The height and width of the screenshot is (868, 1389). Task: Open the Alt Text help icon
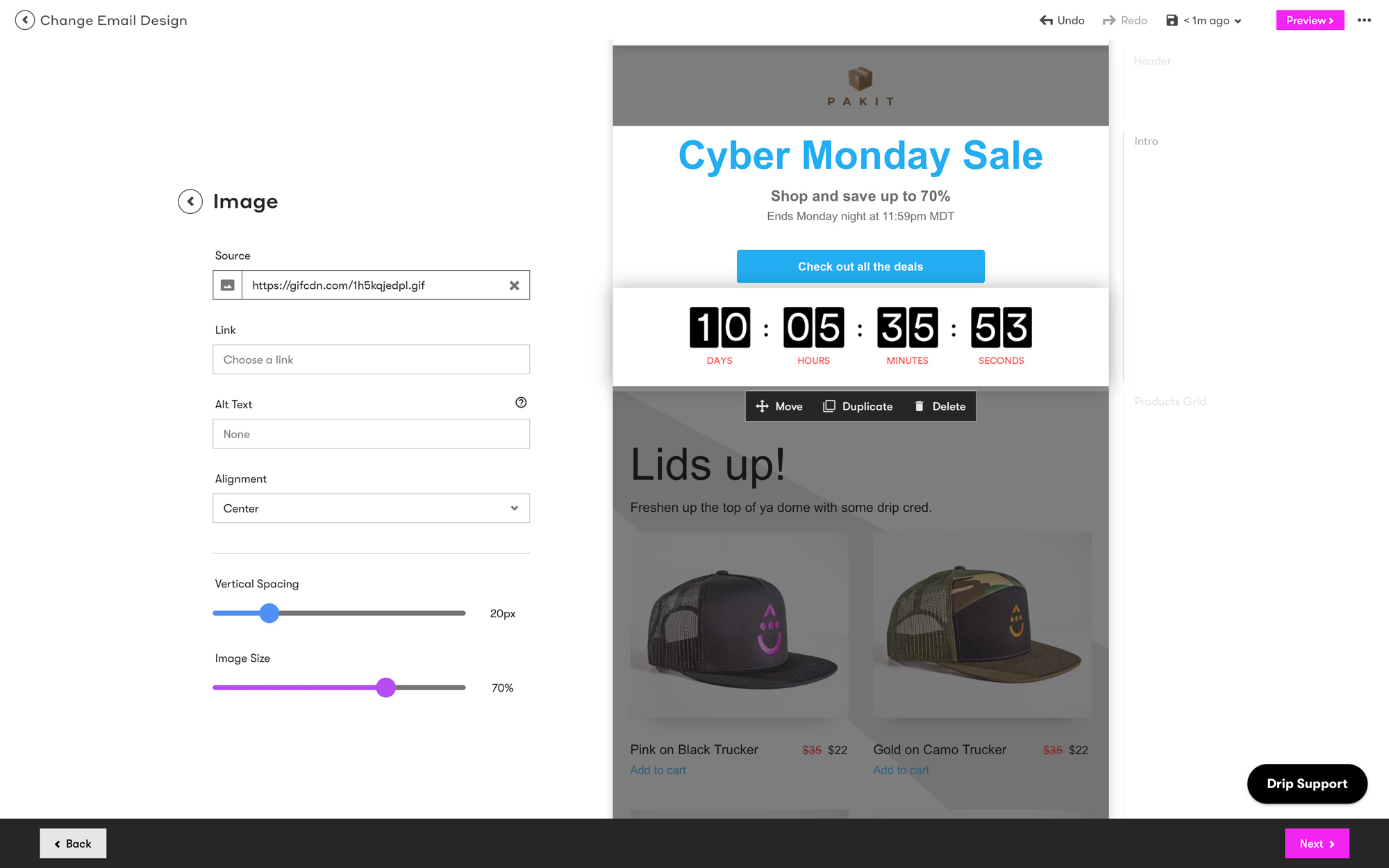coord(521,403)
